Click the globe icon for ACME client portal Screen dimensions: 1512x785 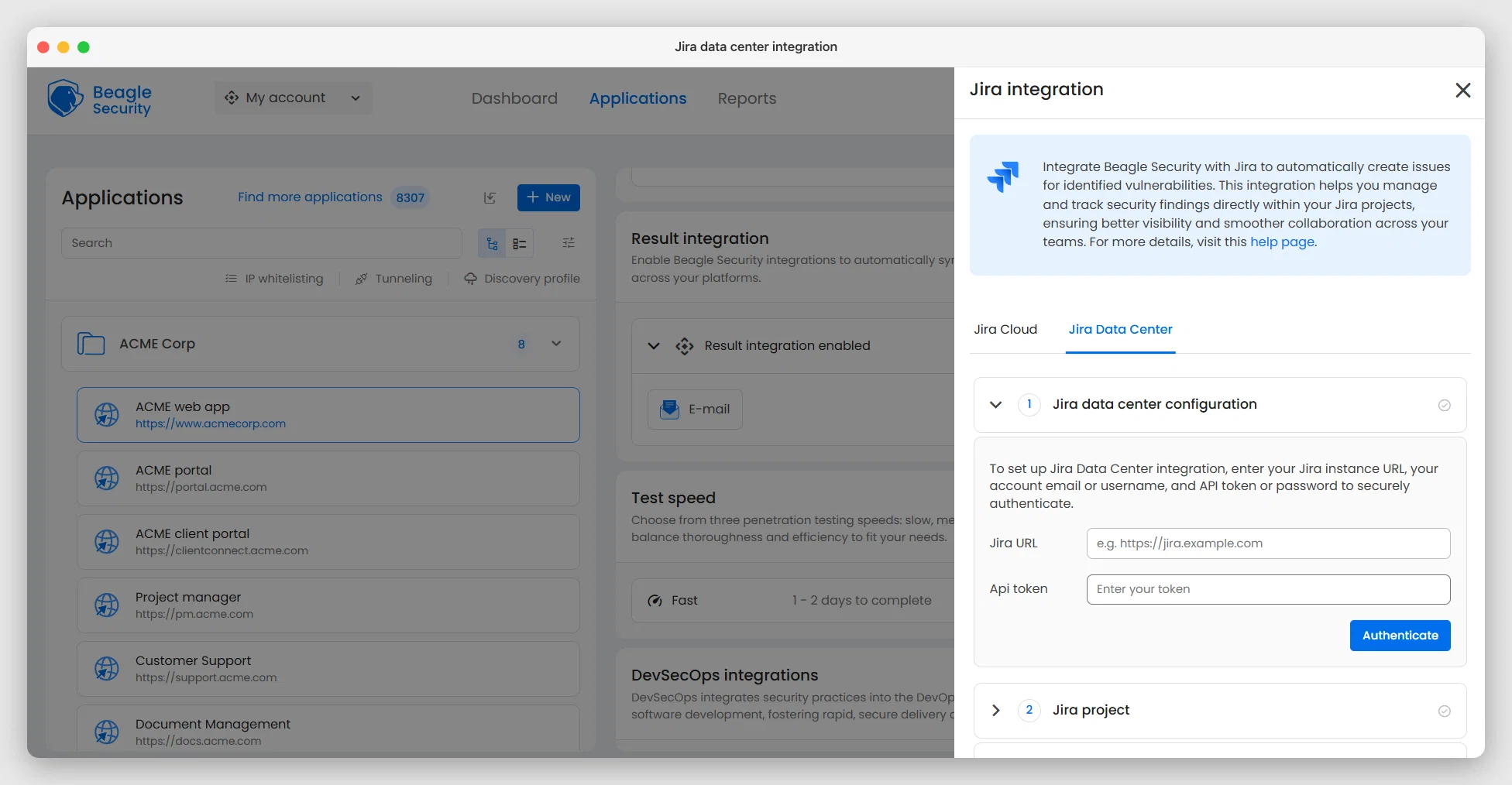coord(107,542)
